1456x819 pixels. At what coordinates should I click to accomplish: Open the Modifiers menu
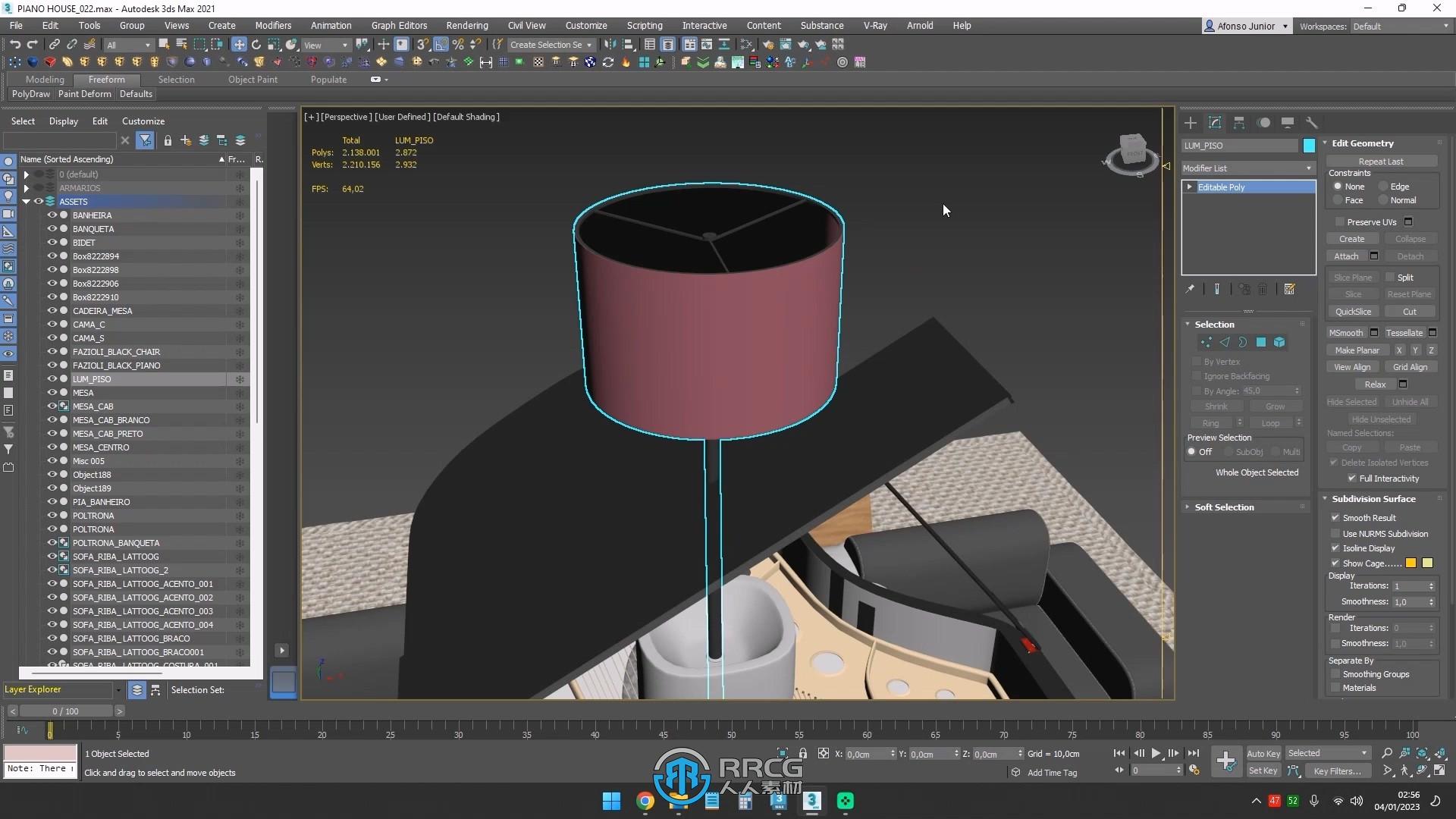click(x=272, y=25)
